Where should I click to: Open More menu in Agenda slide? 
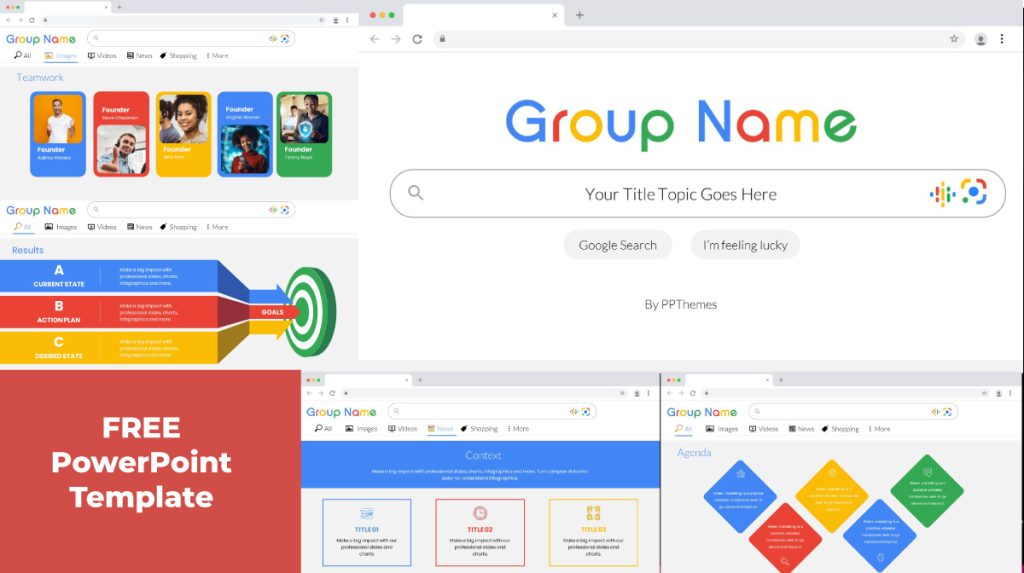879,429
